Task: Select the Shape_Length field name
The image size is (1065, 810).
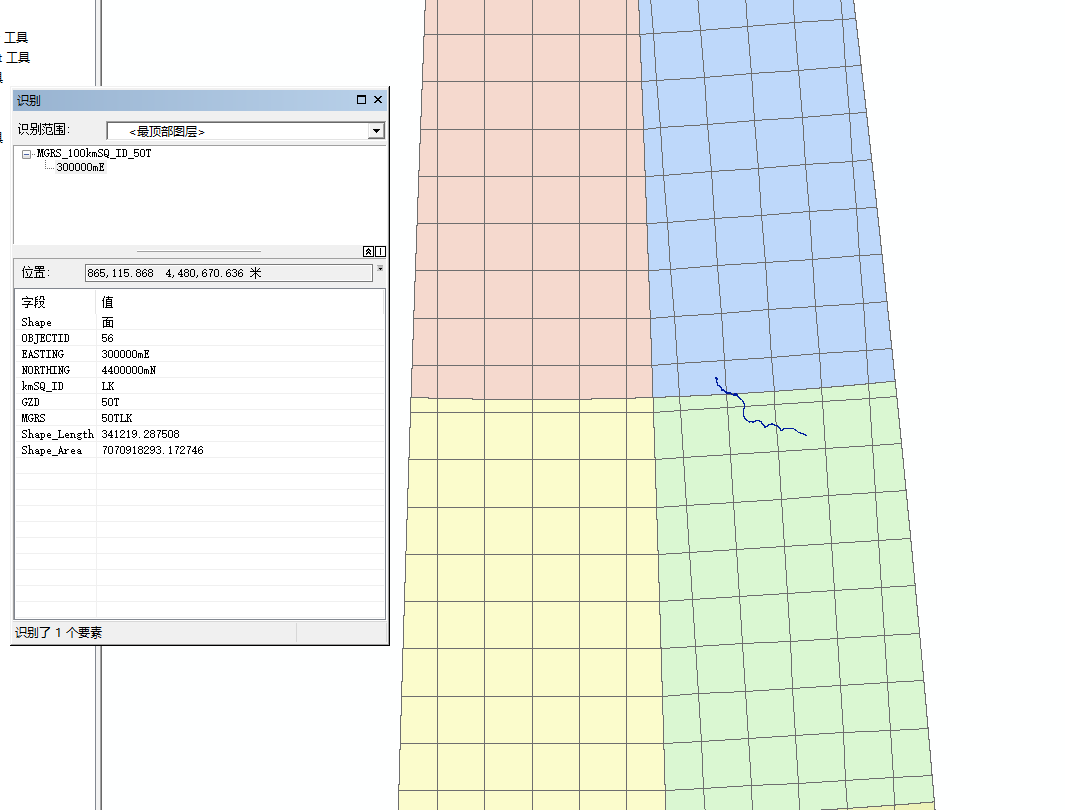Action: tap(57, 435)
